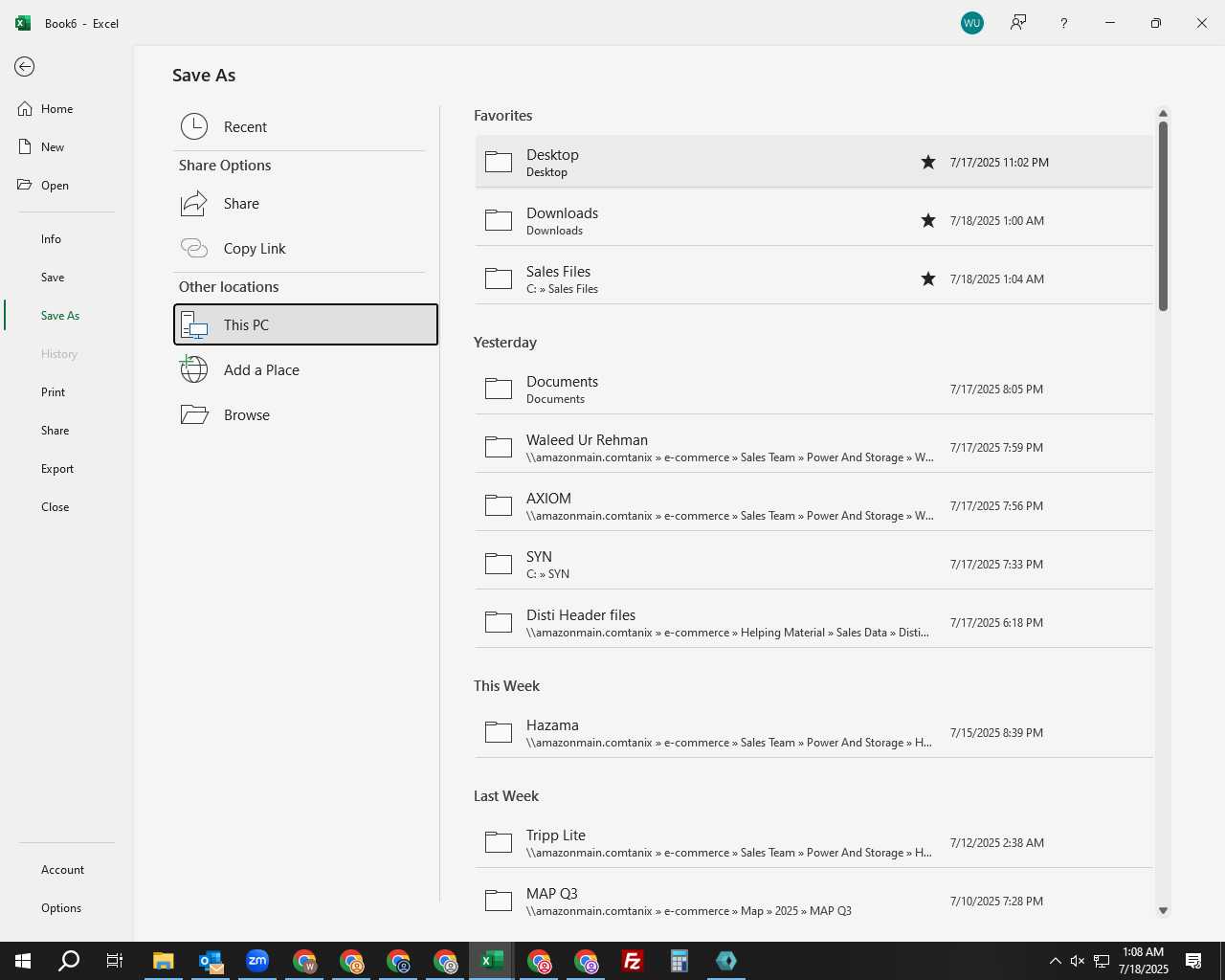Open File Explorer from the taskbar
Viewport: 1225px width, 980px height.
click(x=164, y=961)
